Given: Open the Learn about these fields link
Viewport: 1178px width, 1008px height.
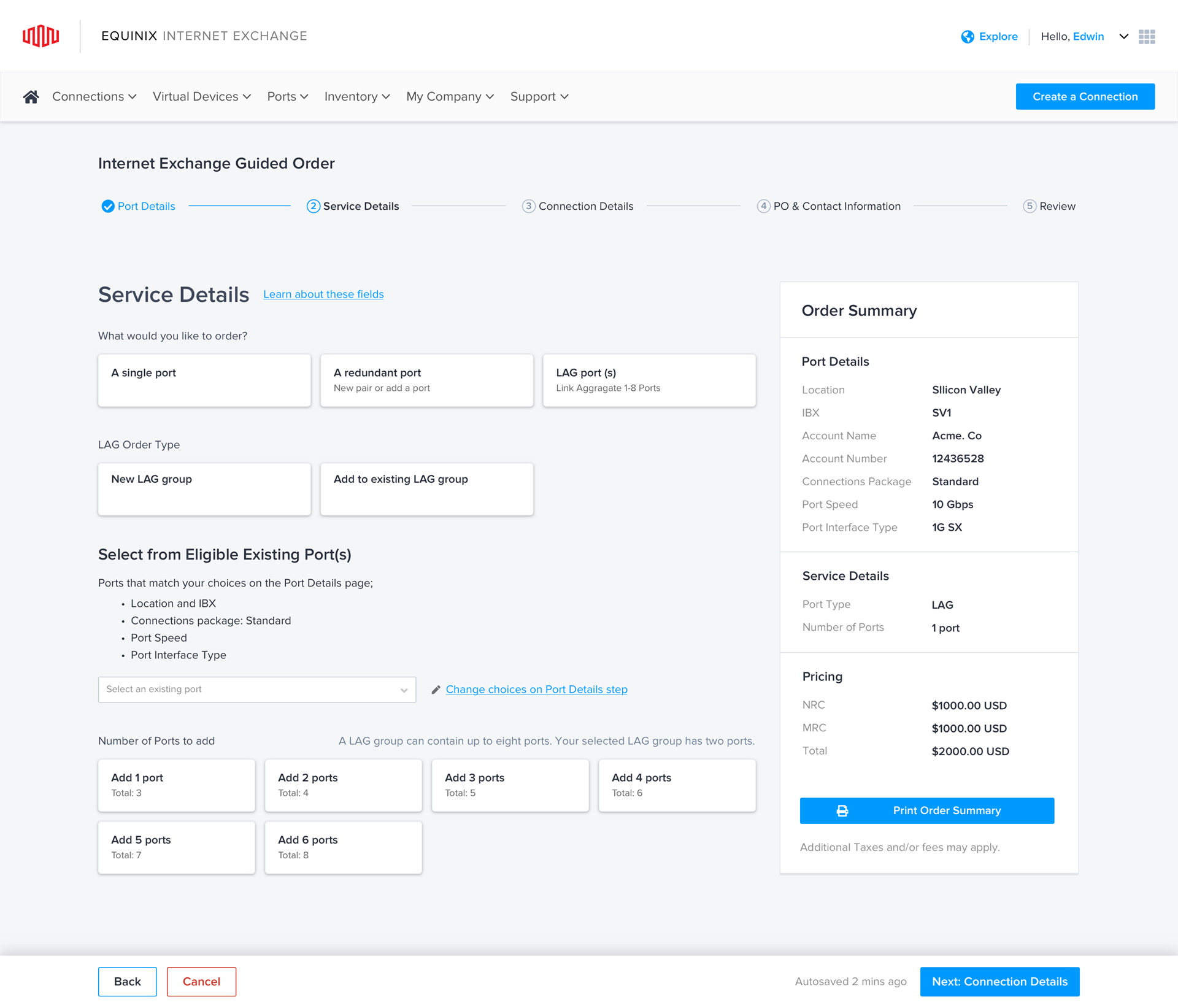Looking at the screenshot, I should [x=323, y=294].
